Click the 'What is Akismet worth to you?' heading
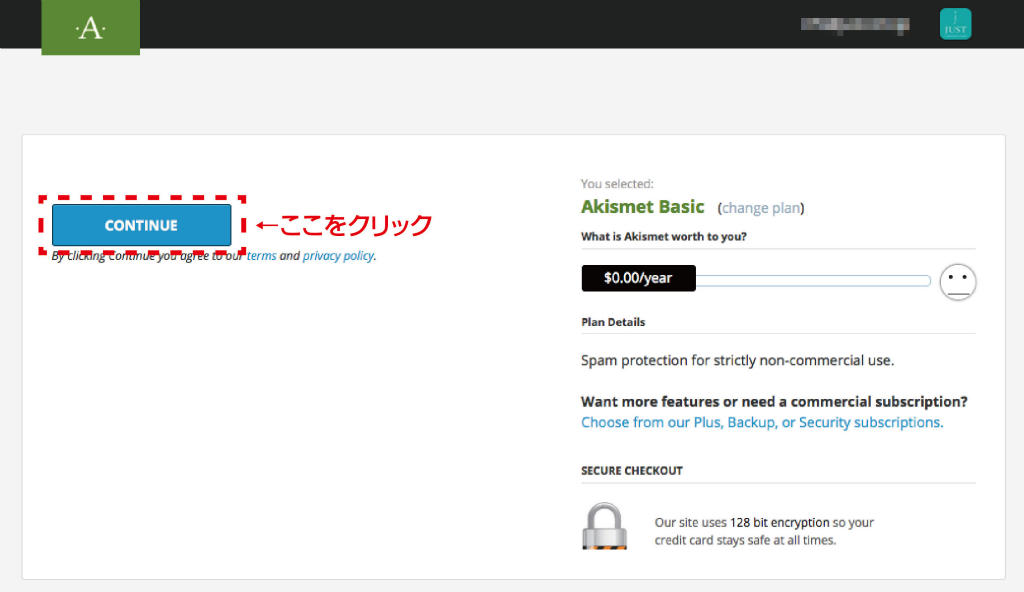The width and height of the screenshot is (1024, 592). click(664, 237)
